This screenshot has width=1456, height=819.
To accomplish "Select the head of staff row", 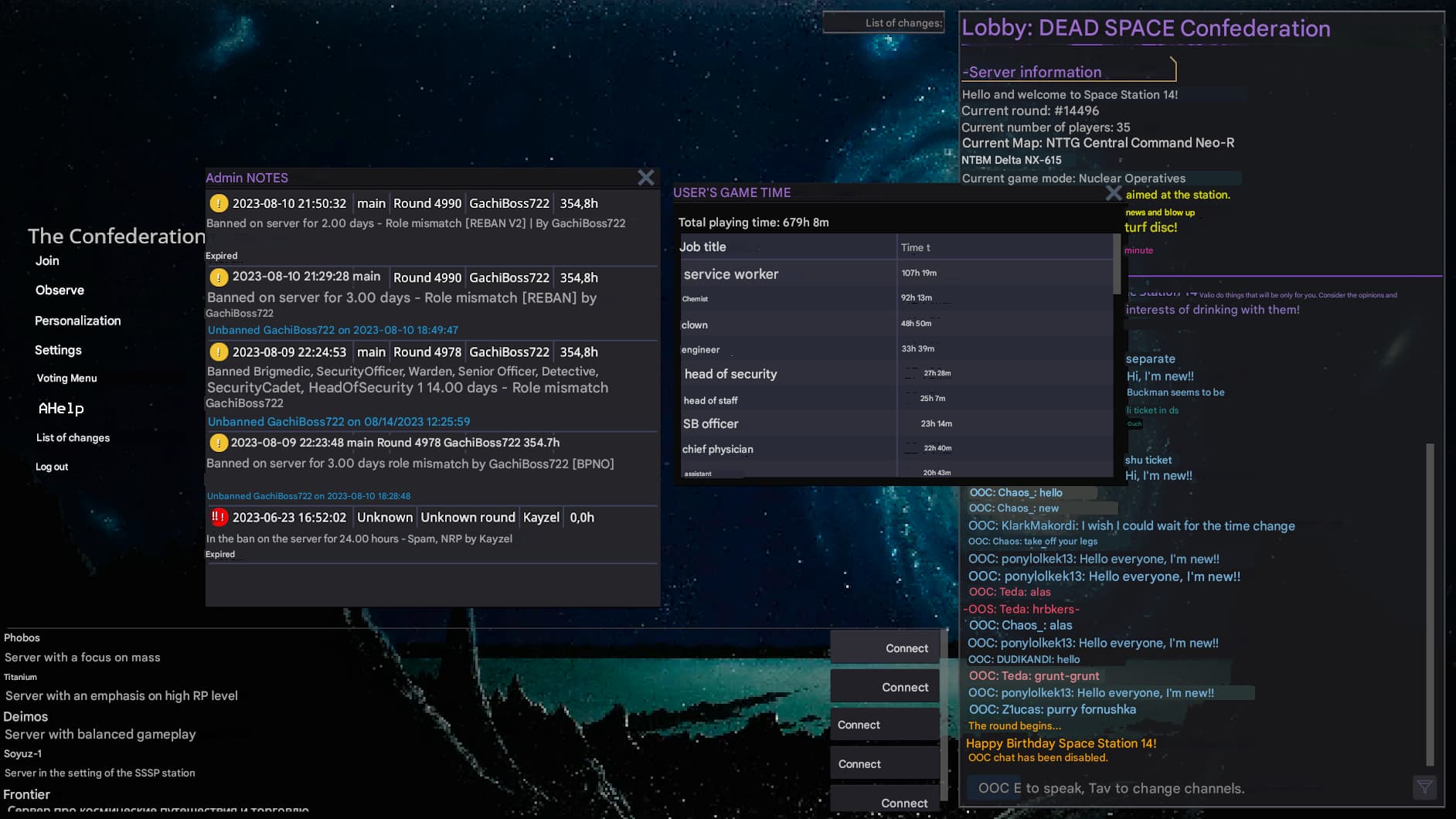I will 895,399.
